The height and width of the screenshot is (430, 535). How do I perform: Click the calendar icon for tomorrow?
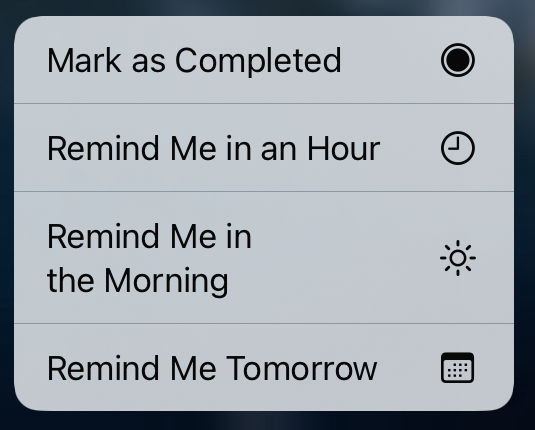[458, 368]
